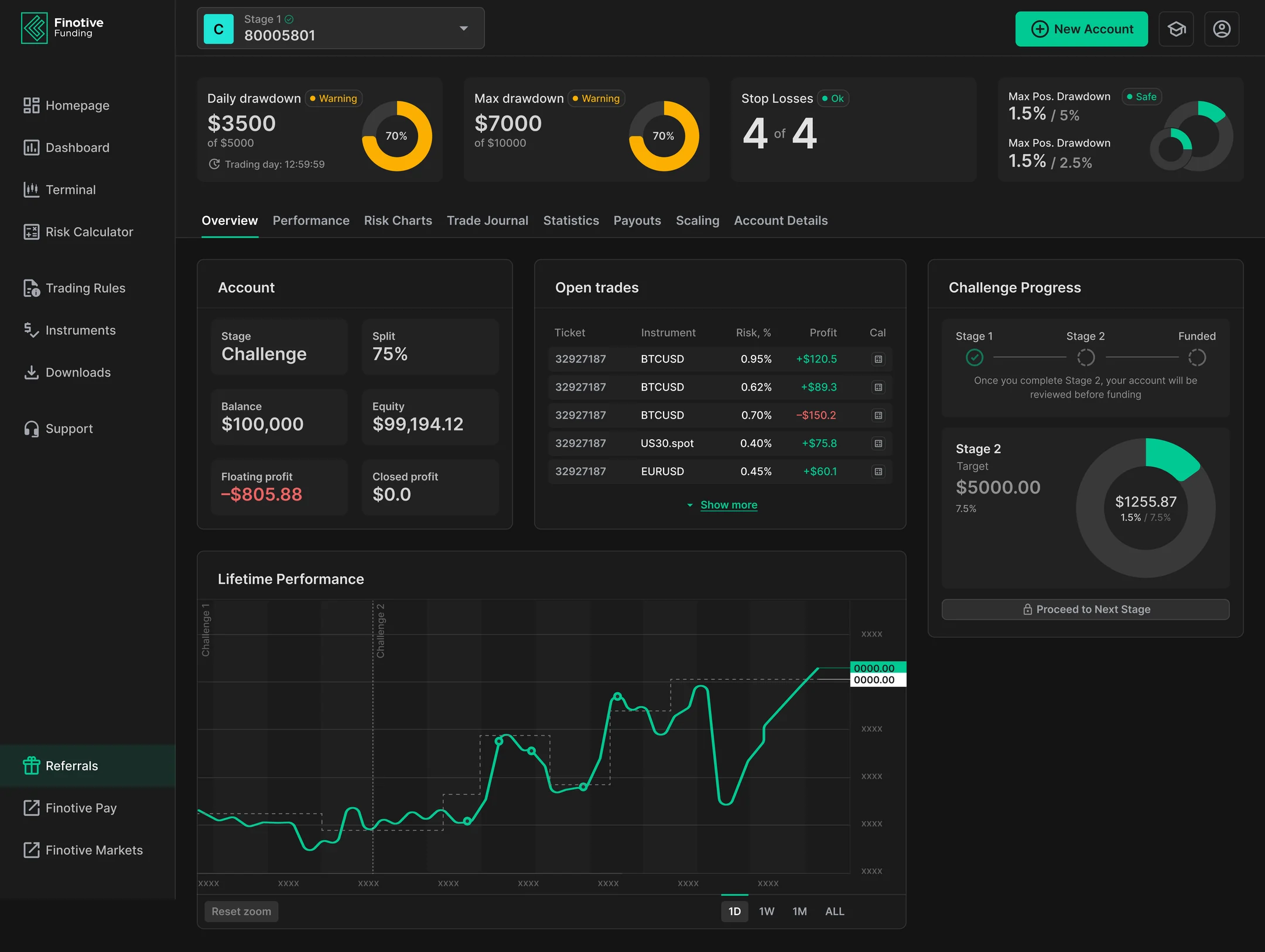1265x952 pixels.
Task: Click the Daily drawdown Warning badge
Action: pos(334,98)
